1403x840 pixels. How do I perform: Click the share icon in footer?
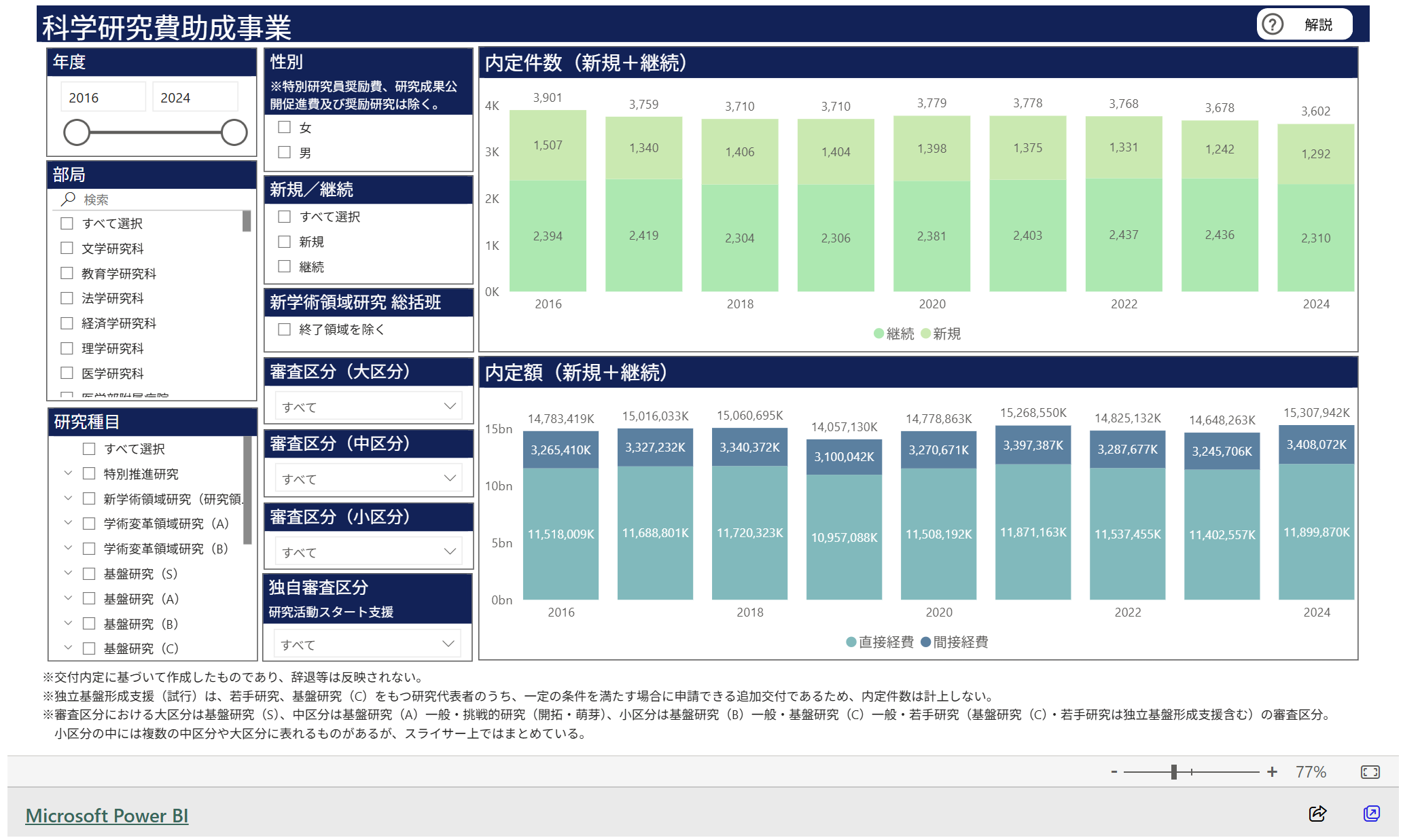[1317, 814]
